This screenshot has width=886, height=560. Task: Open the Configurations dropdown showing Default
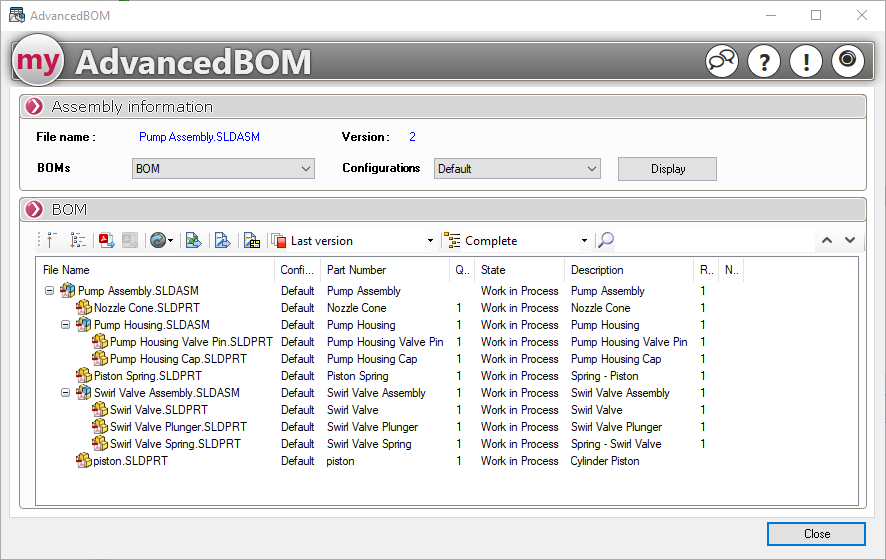pyautogui.click(x=516, y=169)
